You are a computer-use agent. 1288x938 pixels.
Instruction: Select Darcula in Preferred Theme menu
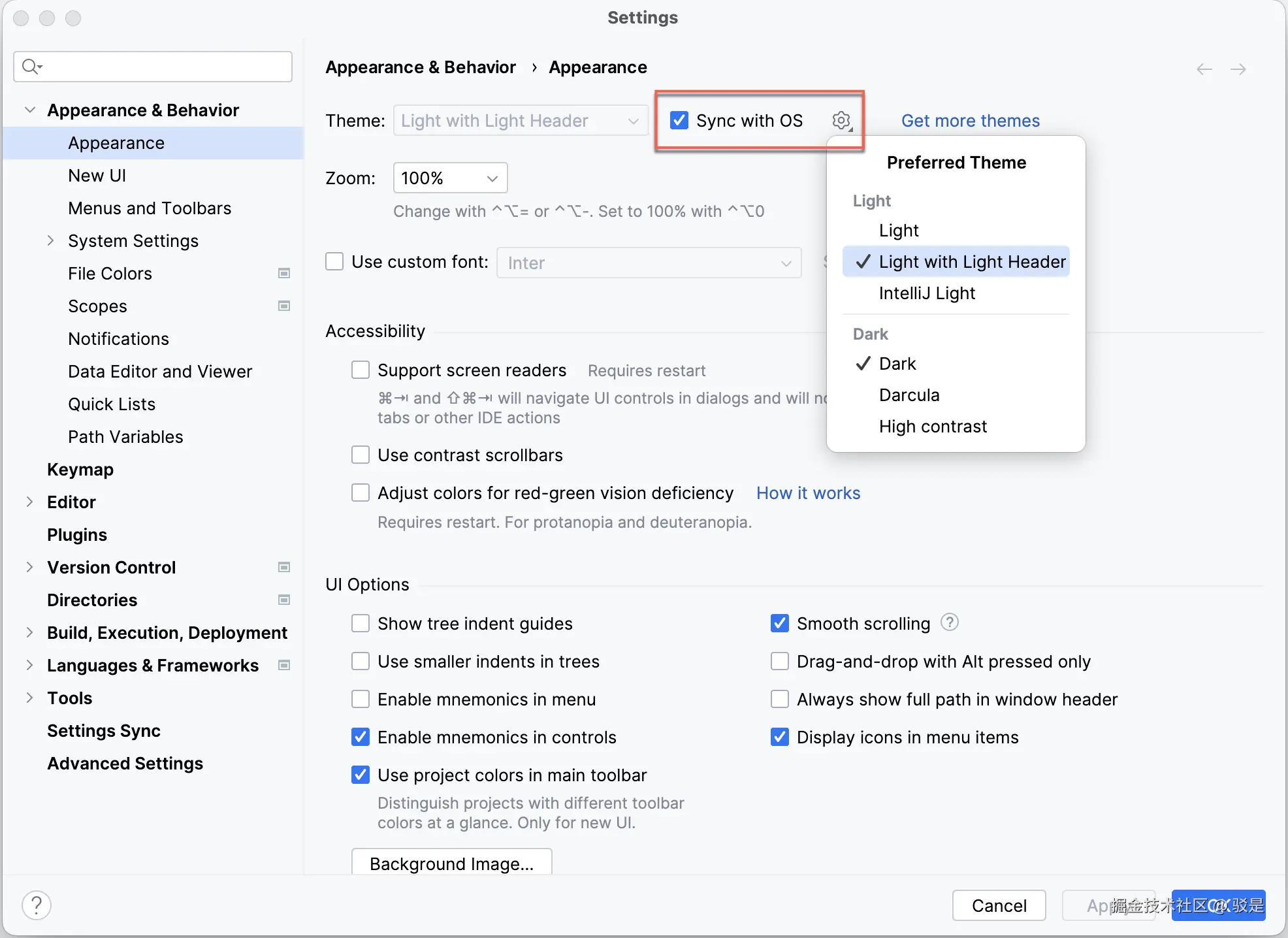tap(909, 395)
